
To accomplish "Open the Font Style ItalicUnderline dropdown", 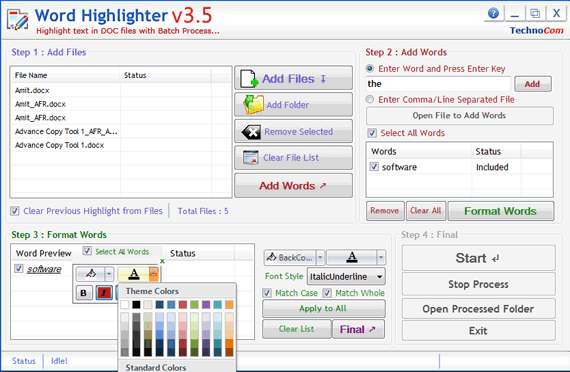I will coord(346,276).
